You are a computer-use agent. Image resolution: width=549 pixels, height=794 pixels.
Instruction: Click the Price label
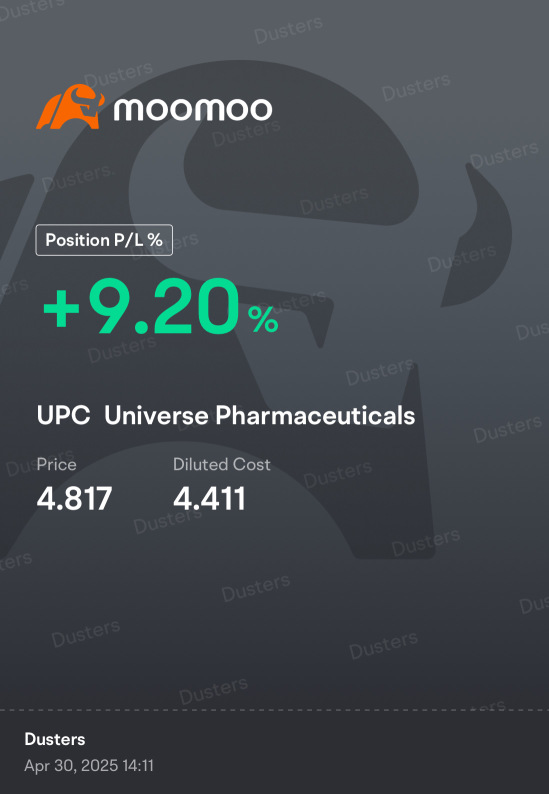coord(56,464)
